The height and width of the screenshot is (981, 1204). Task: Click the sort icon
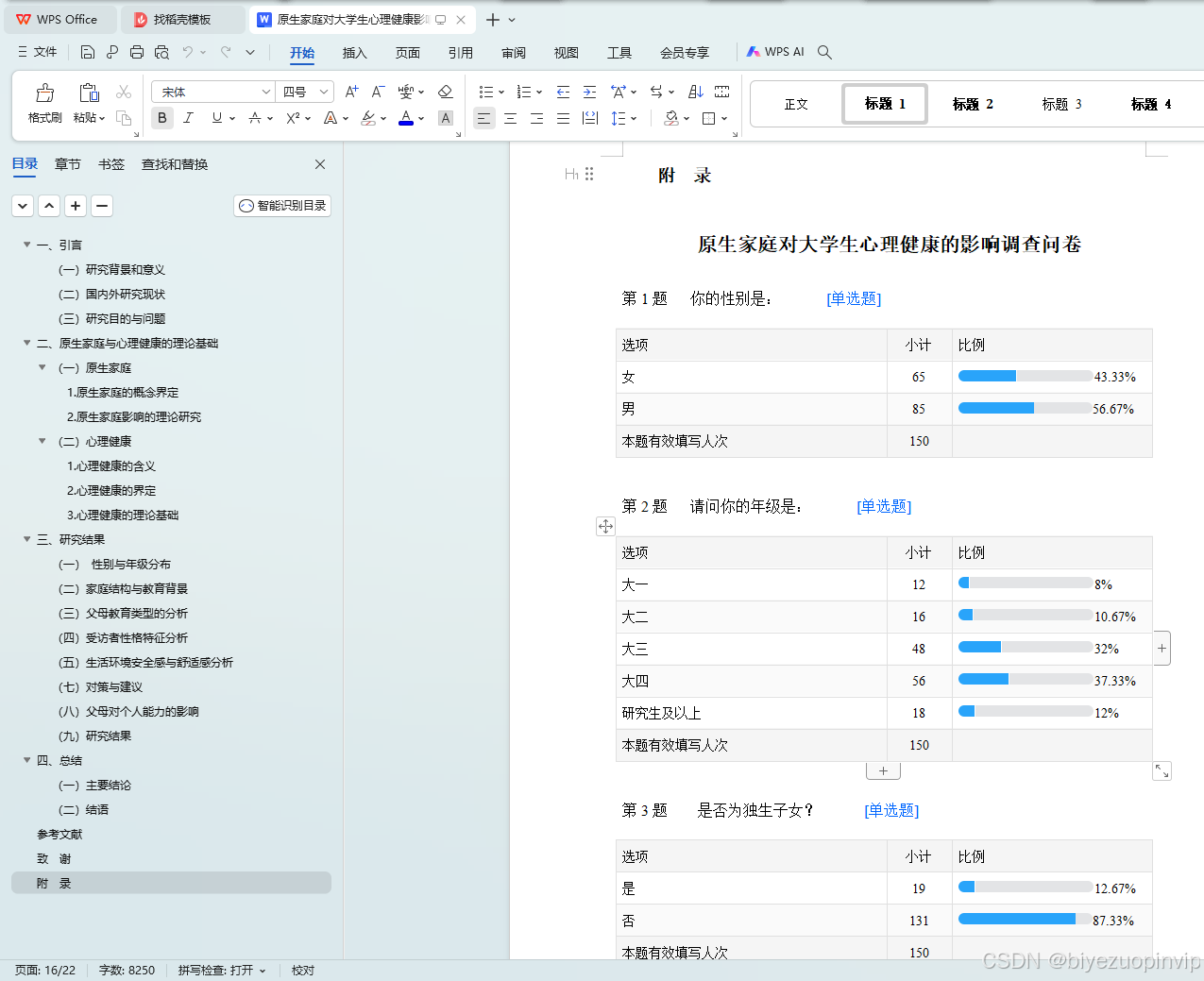(x=696, y=92)
